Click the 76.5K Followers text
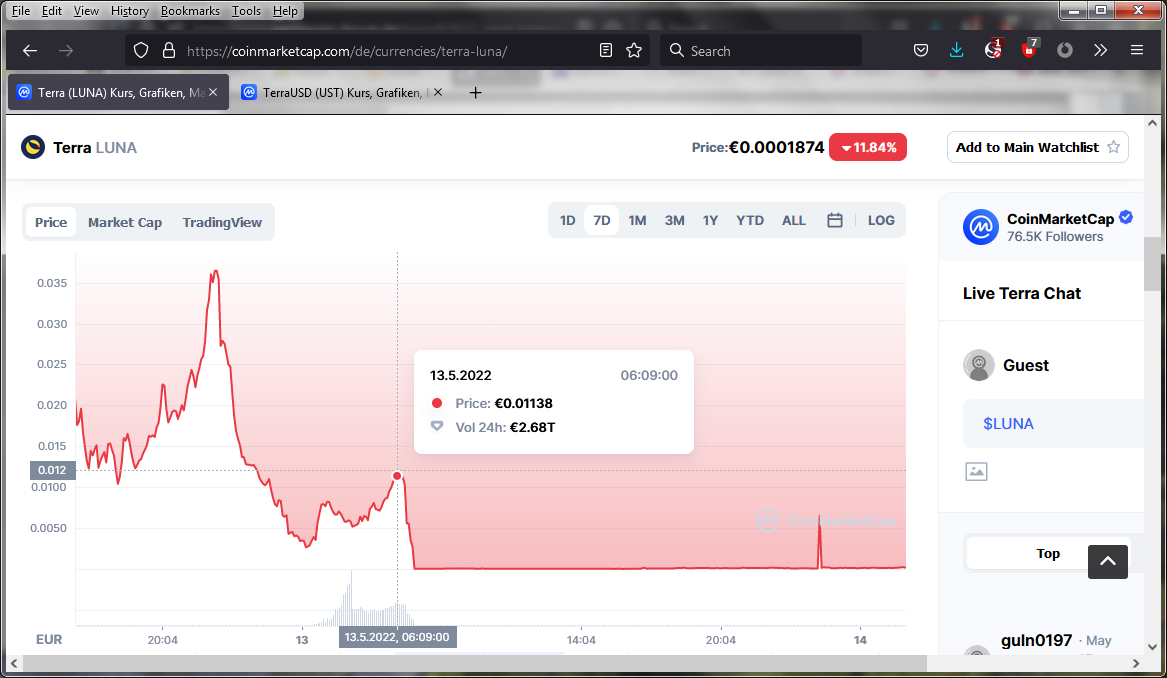Screen dimensions: 1167x678 coord(1055,237)
